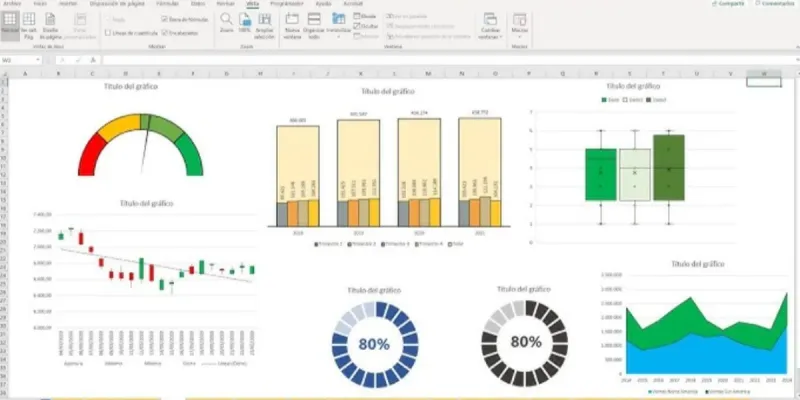The image size is (800, 400).
Task: Expand the Inmovilizar panes dropdown
Action: pyautogui.click(x=338, y=24)
